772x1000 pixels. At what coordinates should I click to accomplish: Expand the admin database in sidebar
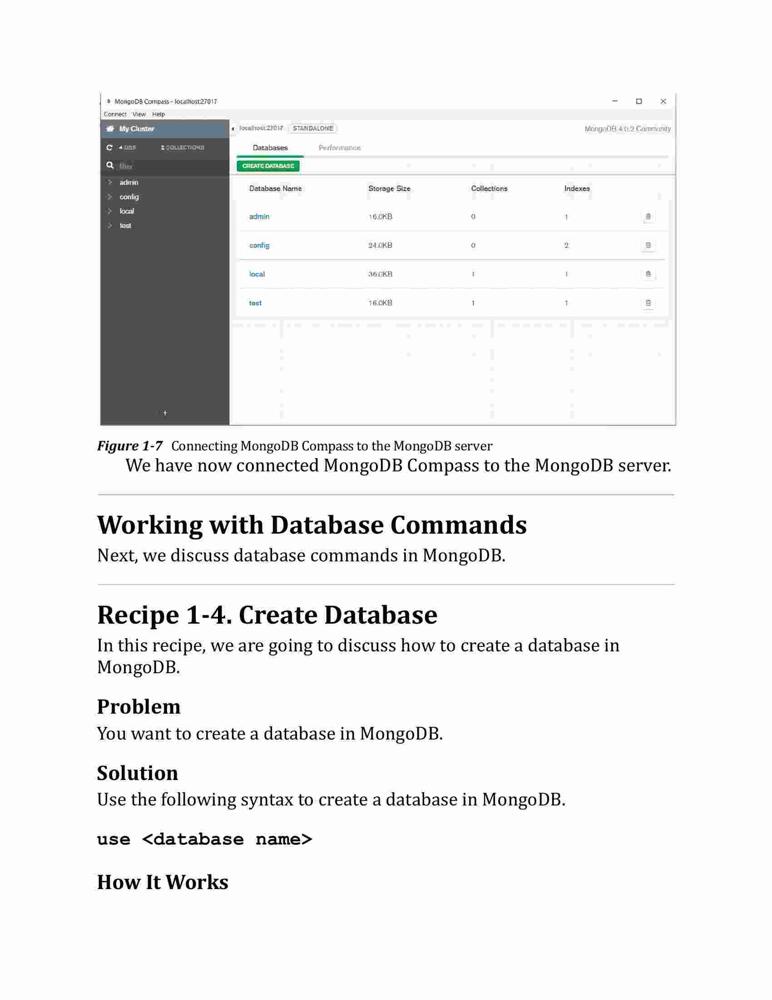[x=110, y=182]
